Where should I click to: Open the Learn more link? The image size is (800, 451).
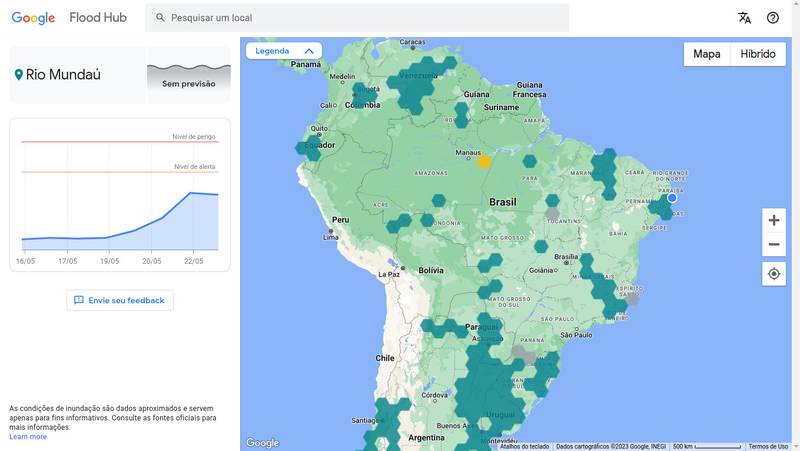(x=28, y=437)
